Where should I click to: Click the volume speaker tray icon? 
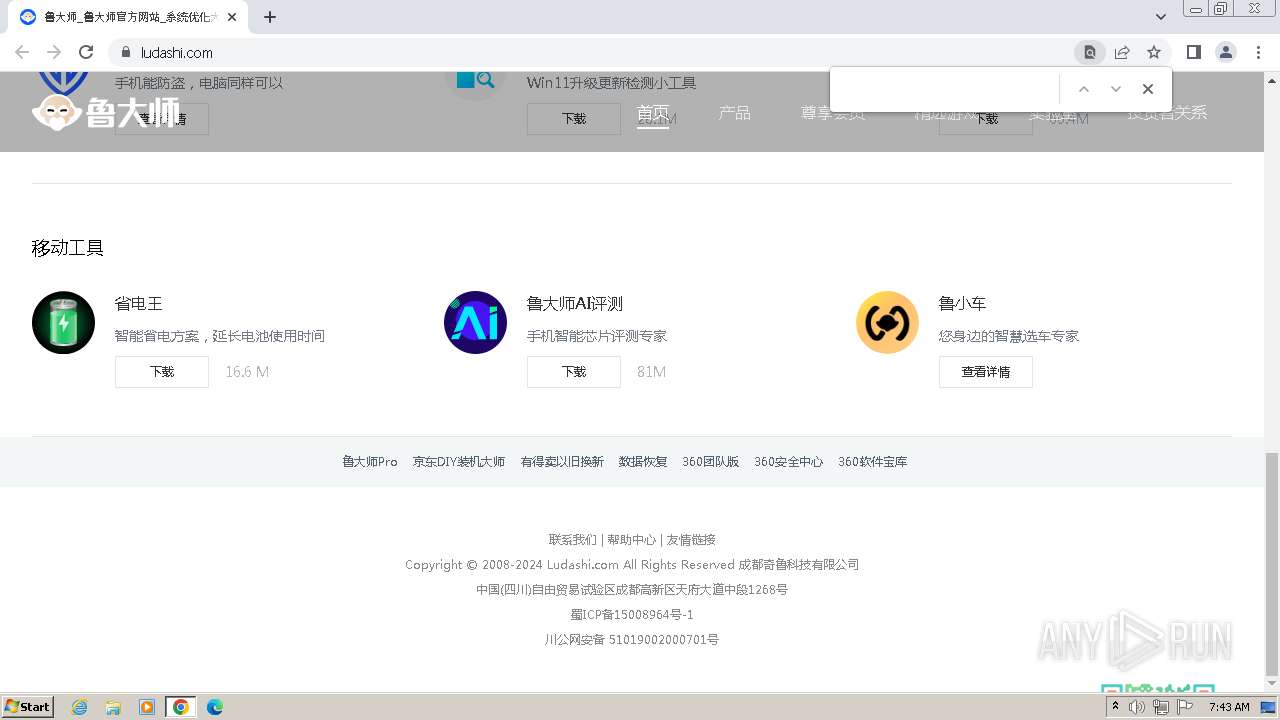pos(1137,707)
